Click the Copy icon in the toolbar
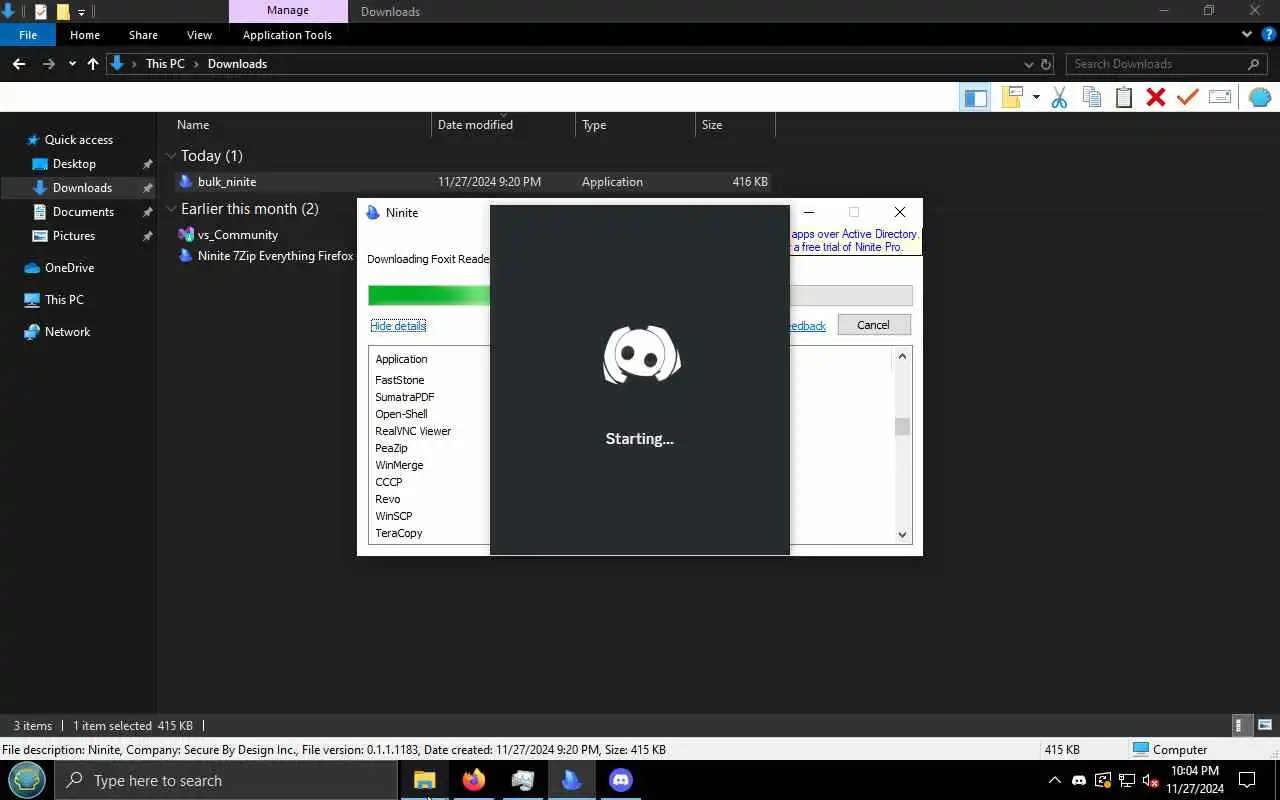 (1092, 97)
